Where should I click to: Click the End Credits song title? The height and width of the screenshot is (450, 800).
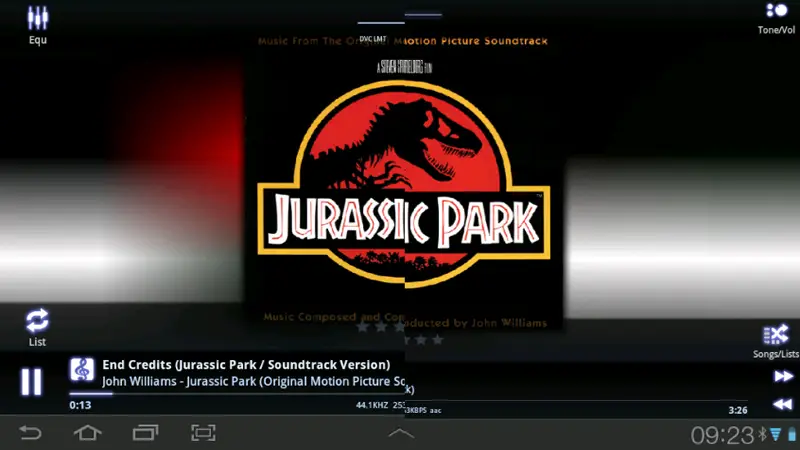pos(246,365)
